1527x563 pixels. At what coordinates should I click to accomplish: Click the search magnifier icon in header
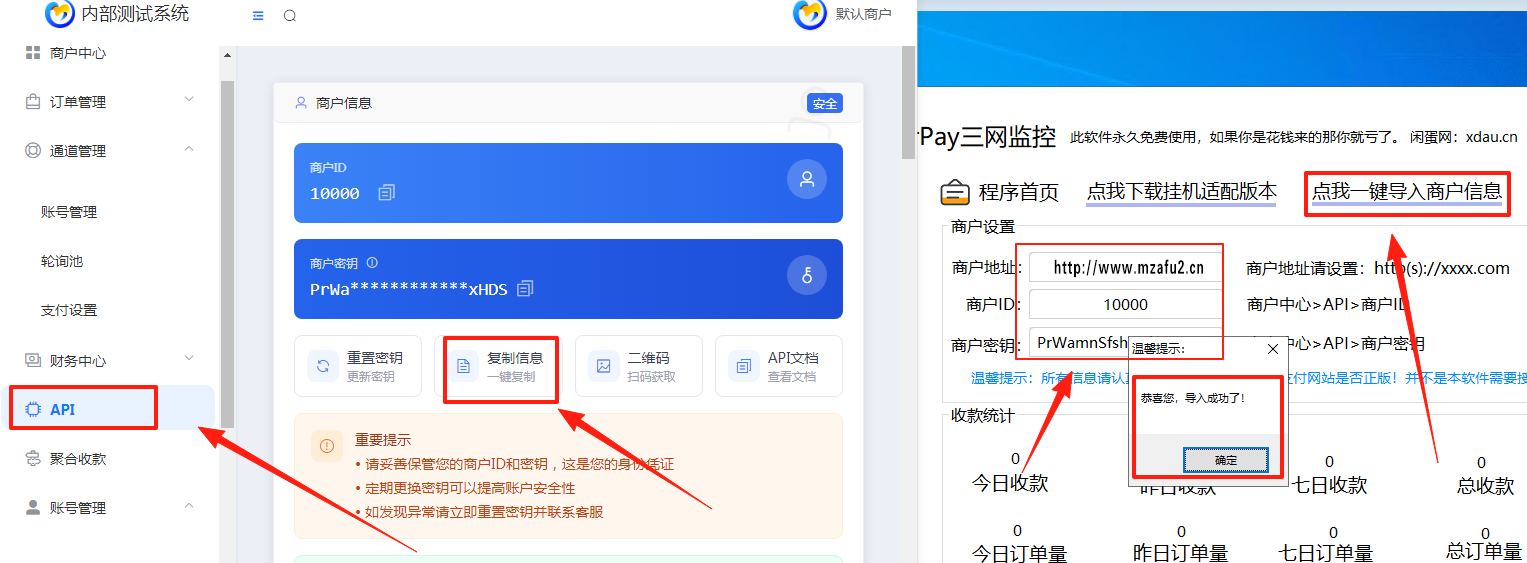click(x=290, y=16)
